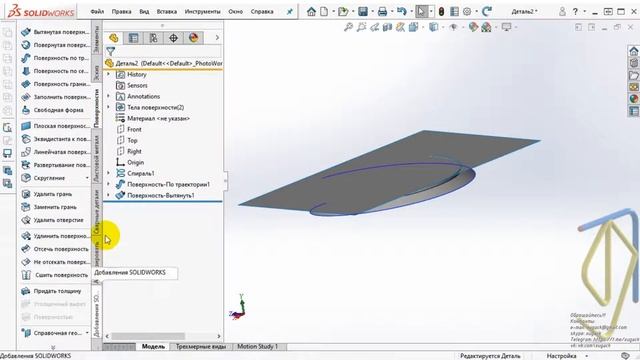The height and width of the screenshot is (360, 640).
Task: Choose Поверхность по сечениям tool
Action: (x=55, y=71)
